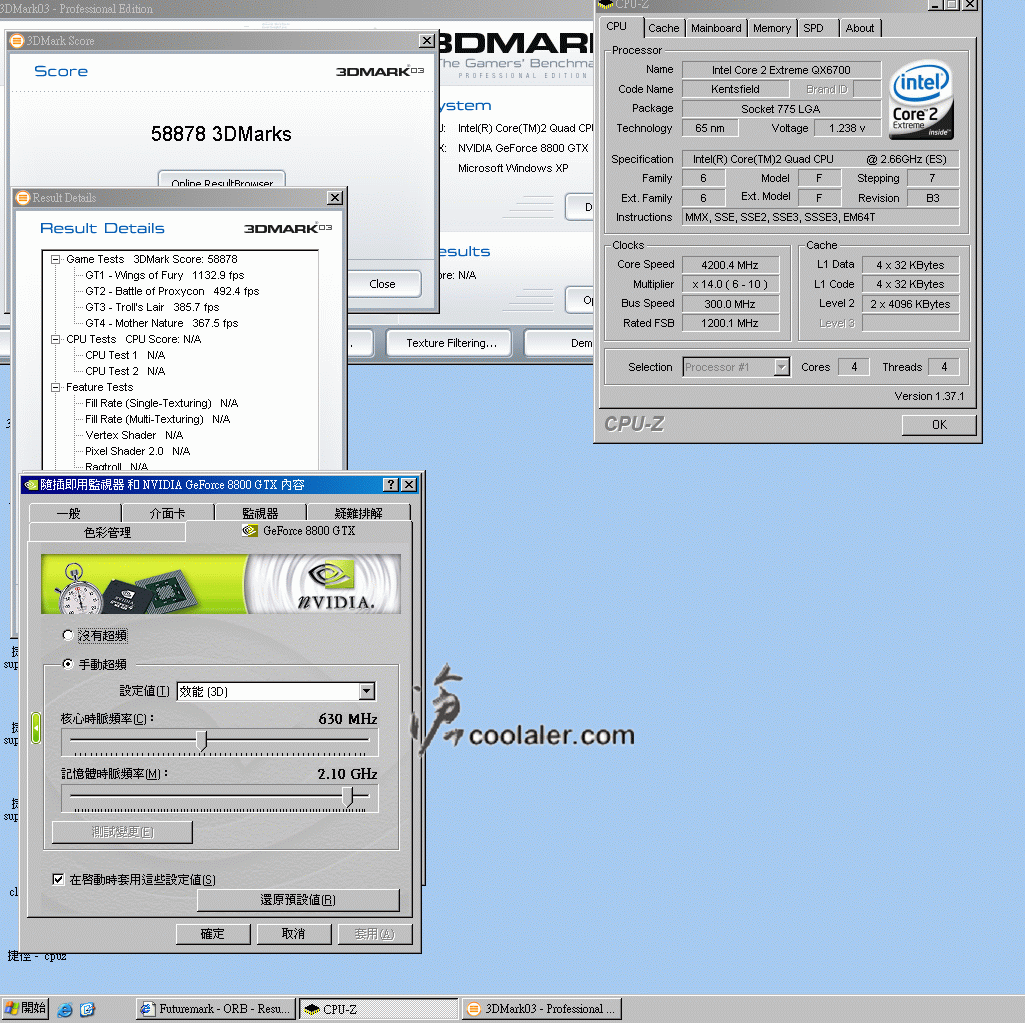The width and height of the screenshot is (1025, 1023).
Task: Select the GT2 - Battle of Proxycon result
Action: tap(172, 292)
